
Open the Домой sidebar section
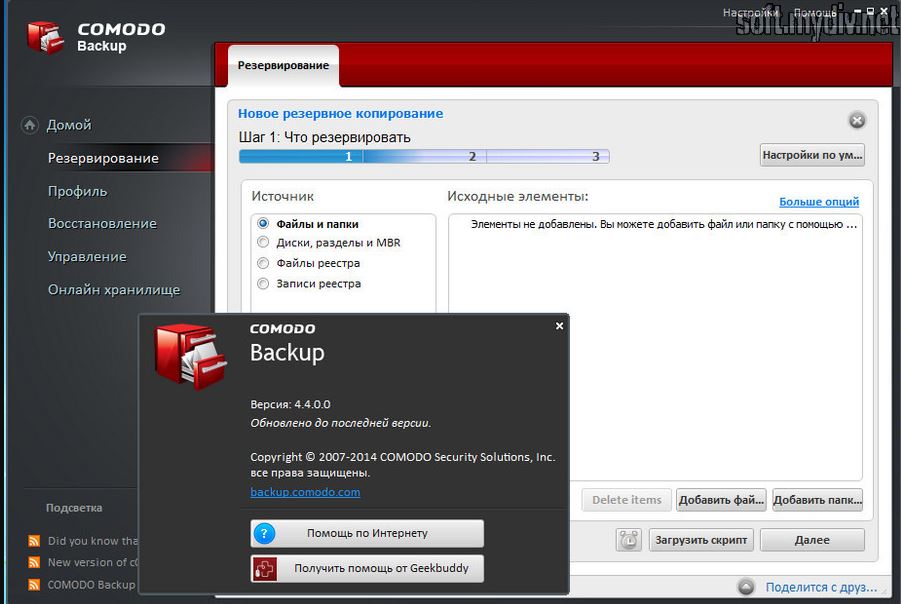69,125
